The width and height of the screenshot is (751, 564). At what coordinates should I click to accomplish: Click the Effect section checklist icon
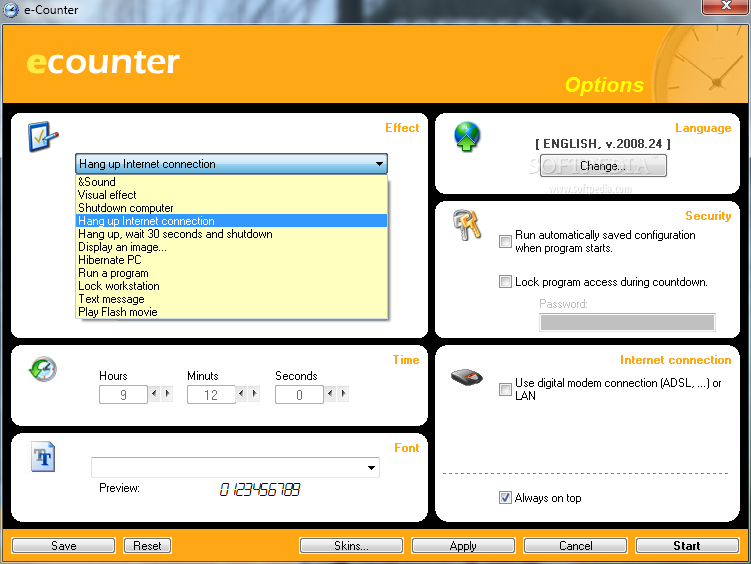point(43,137)
